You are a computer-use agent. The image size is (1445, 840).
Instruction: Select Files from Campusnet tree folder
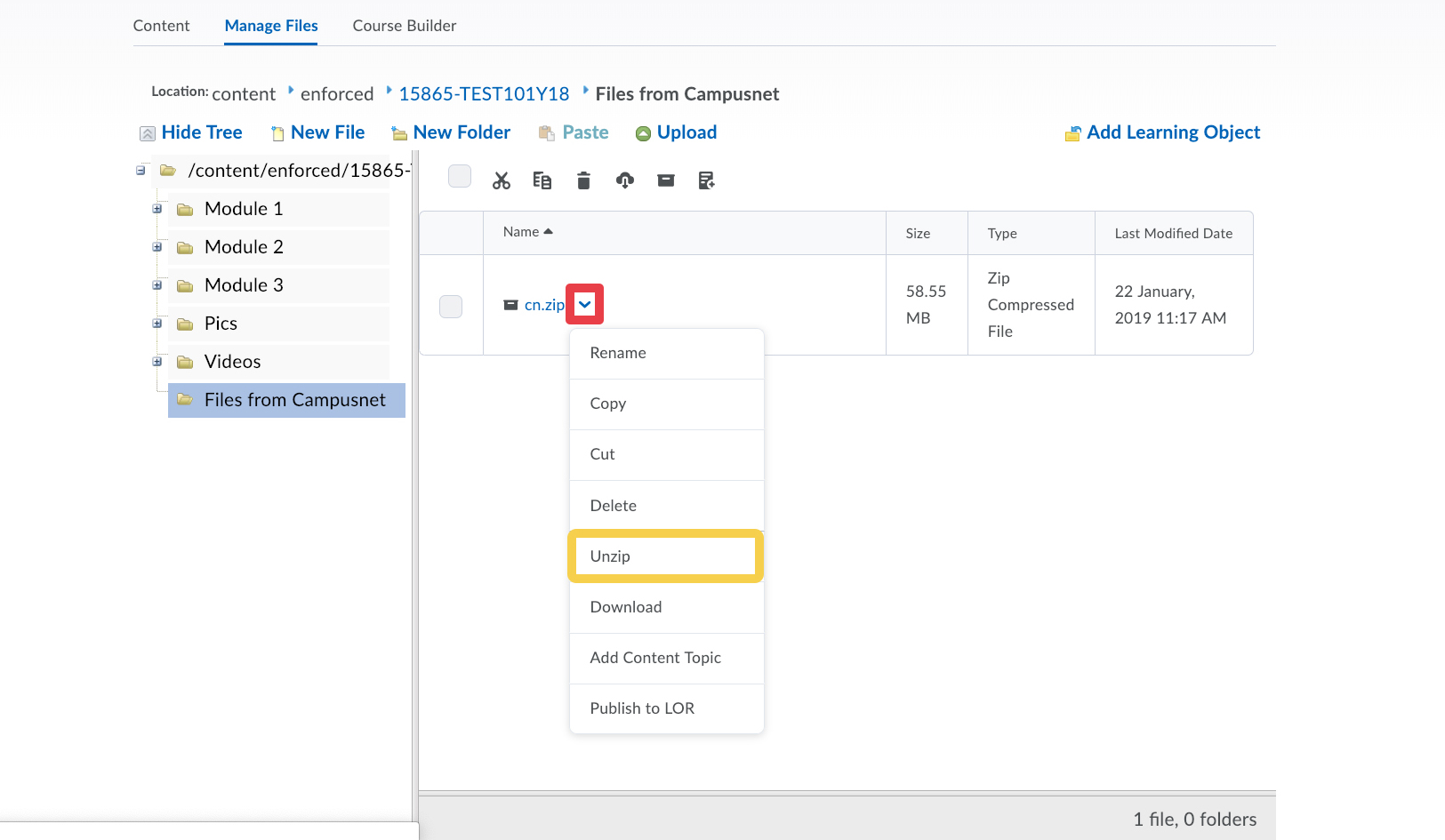pos(294,400)
